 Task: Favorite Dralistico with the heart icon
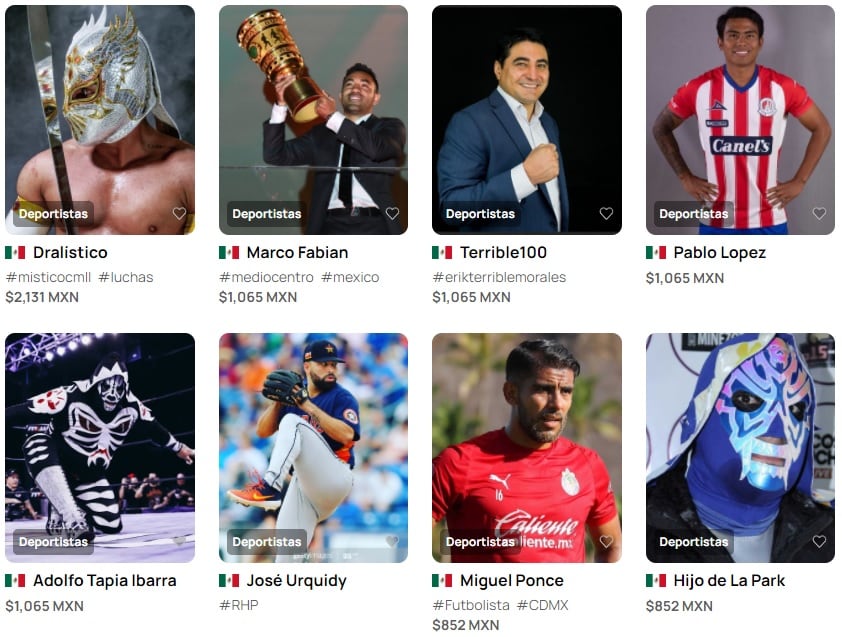(179, 214)
